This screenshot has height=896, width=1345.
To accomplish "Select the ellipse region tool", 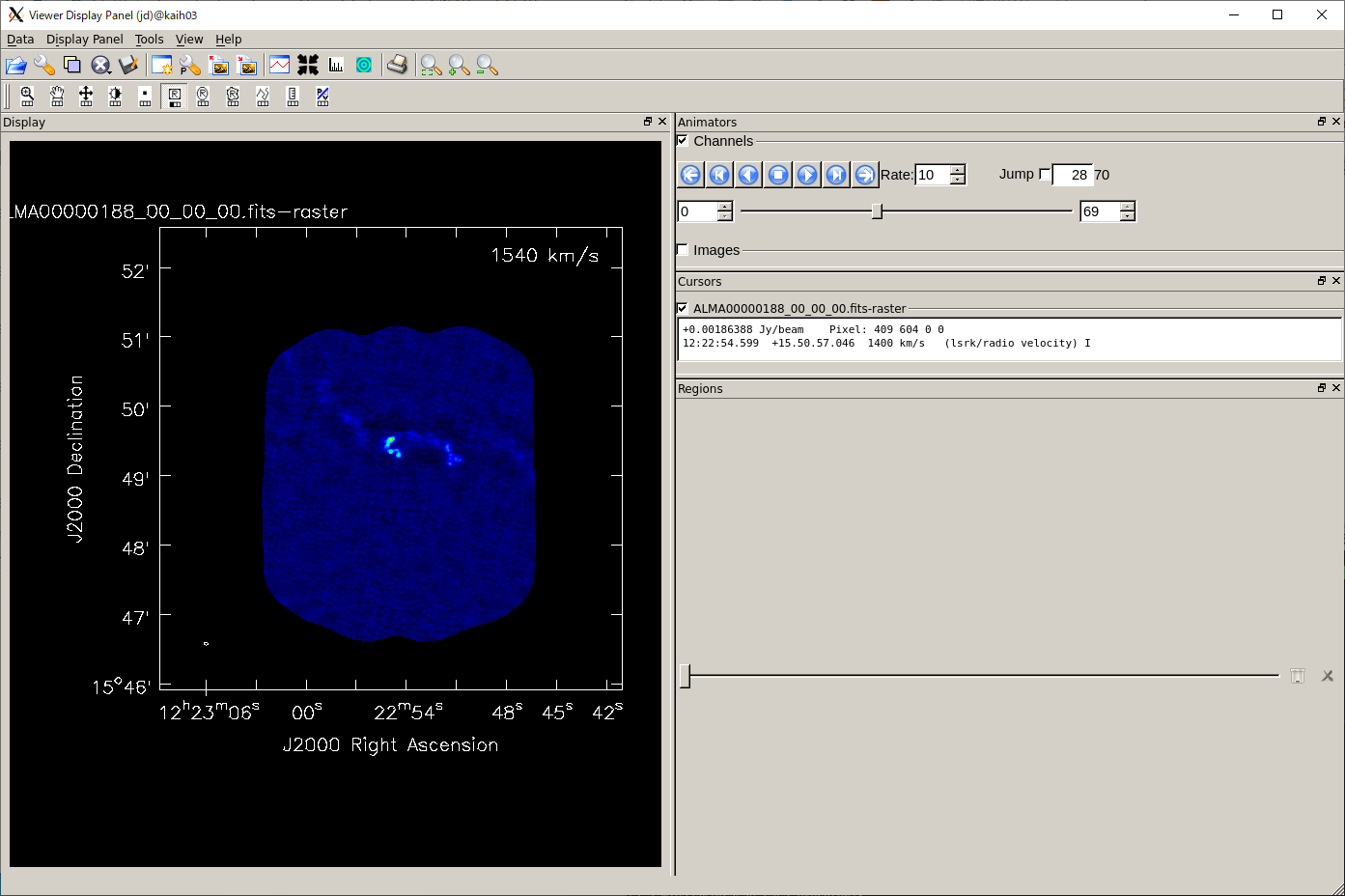I will click(203, 96).
